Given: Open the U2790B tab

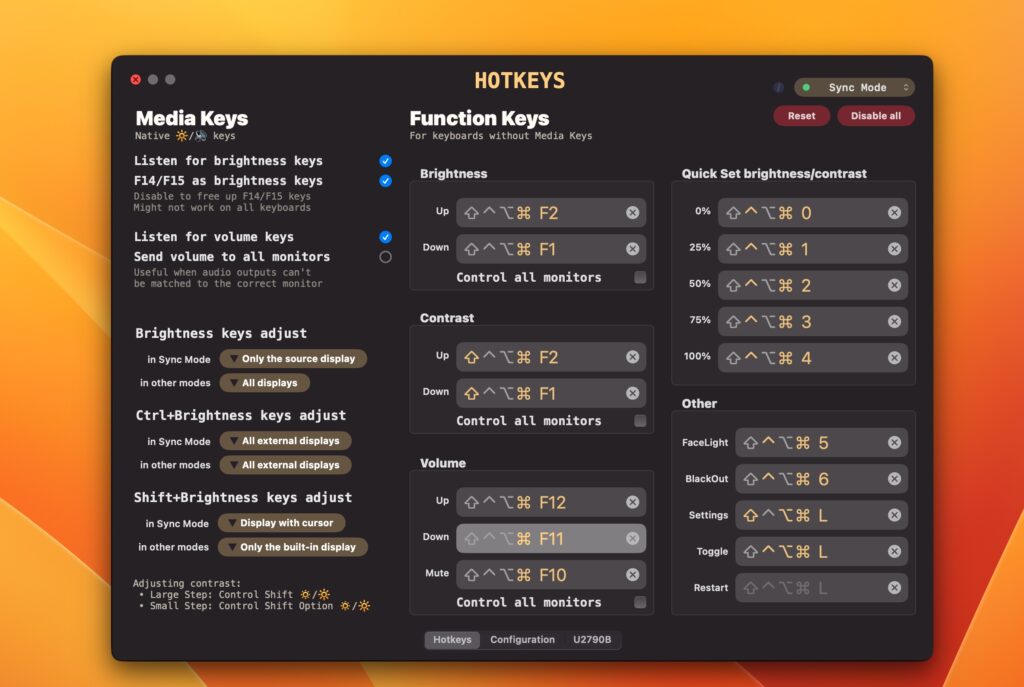Looking at the screenshot, I should pyautogui.click(x=592, y=640).
